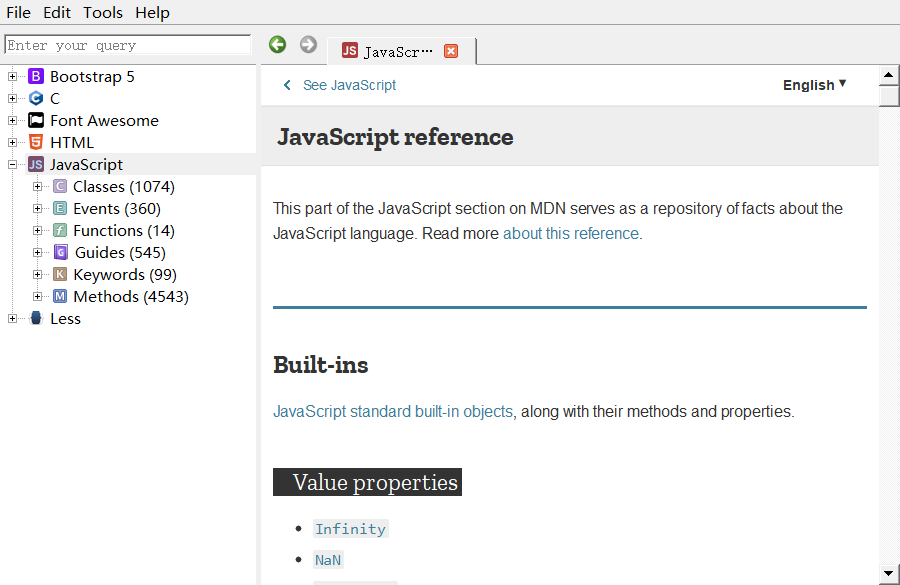Viewport: 900px width, 585px height.
Task: Open the NaN property link
Action: point(328,560)
